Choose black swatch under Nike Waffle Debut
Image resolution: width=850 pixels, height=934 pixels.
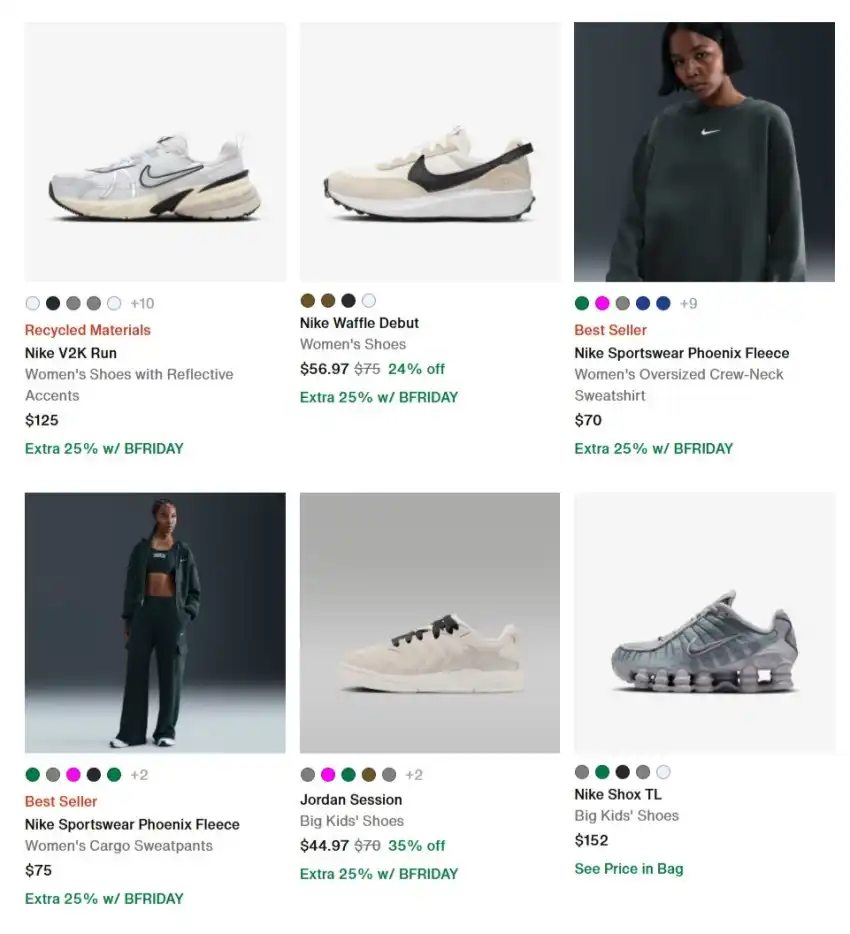pyautogui.click(x=348, y=300)
